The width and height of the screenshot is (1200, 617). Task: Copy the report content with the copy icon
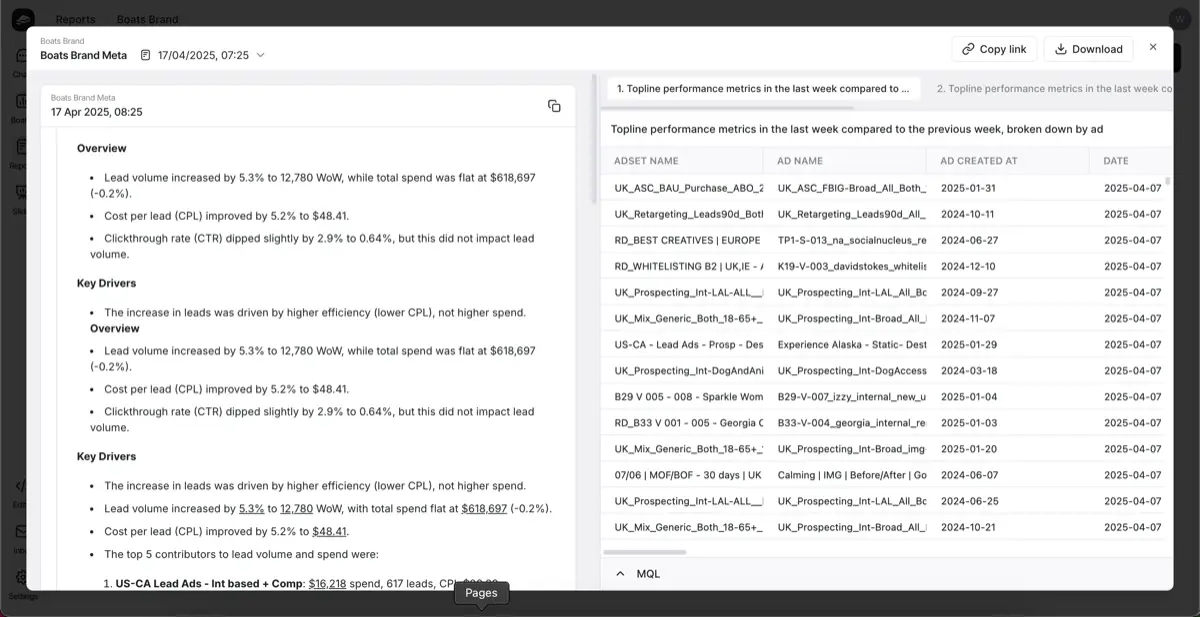[554, 106]
